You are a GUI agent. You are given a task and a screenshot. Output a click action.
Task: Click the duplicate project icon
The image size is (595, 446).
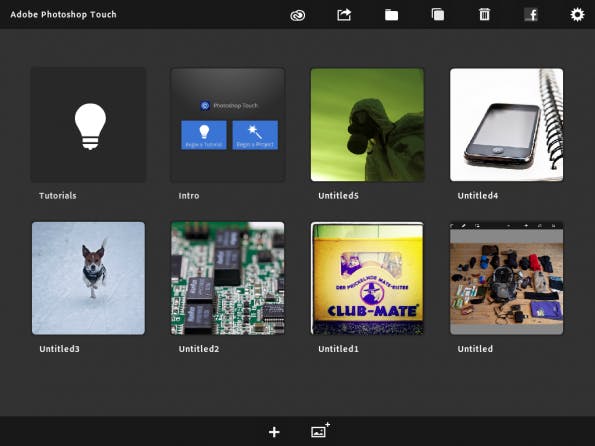click(x=438, y=15)
